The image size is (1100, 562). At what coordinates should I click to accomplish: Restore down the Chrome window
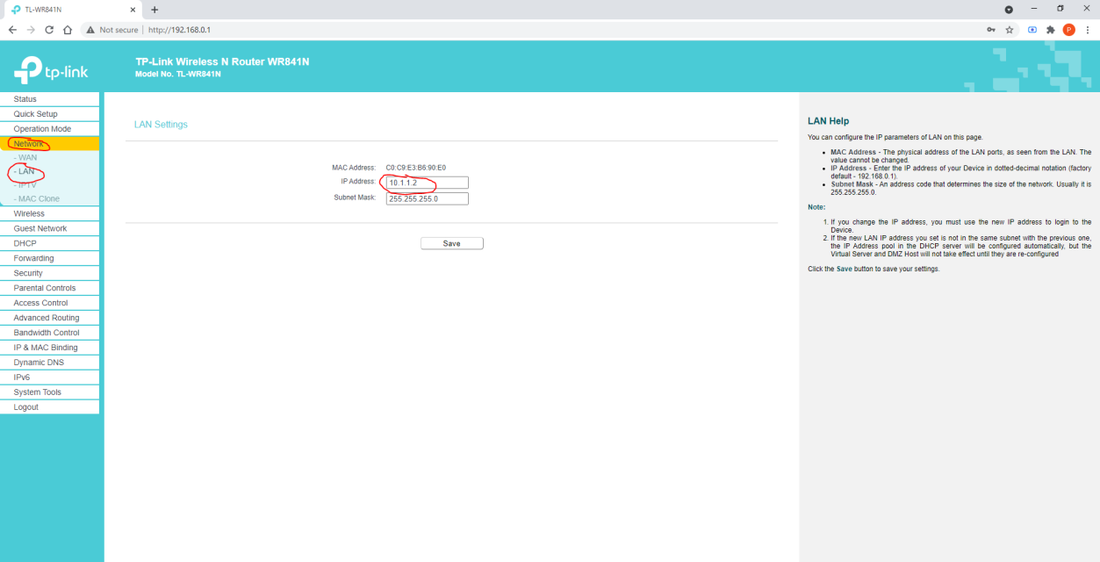(x=1060, y=8)
